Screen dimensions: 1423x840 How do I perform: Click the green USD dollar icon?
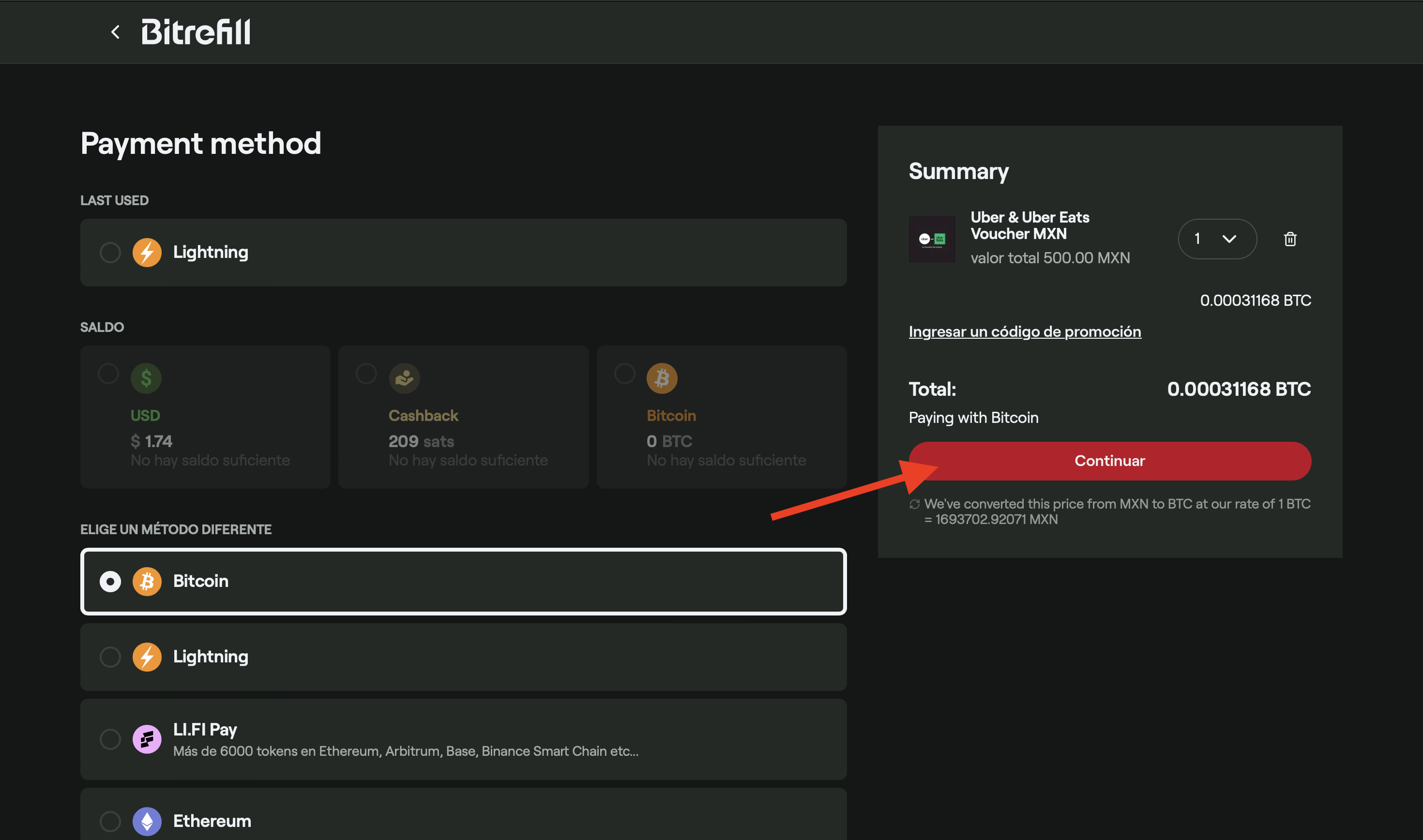(x=146, y=378)
